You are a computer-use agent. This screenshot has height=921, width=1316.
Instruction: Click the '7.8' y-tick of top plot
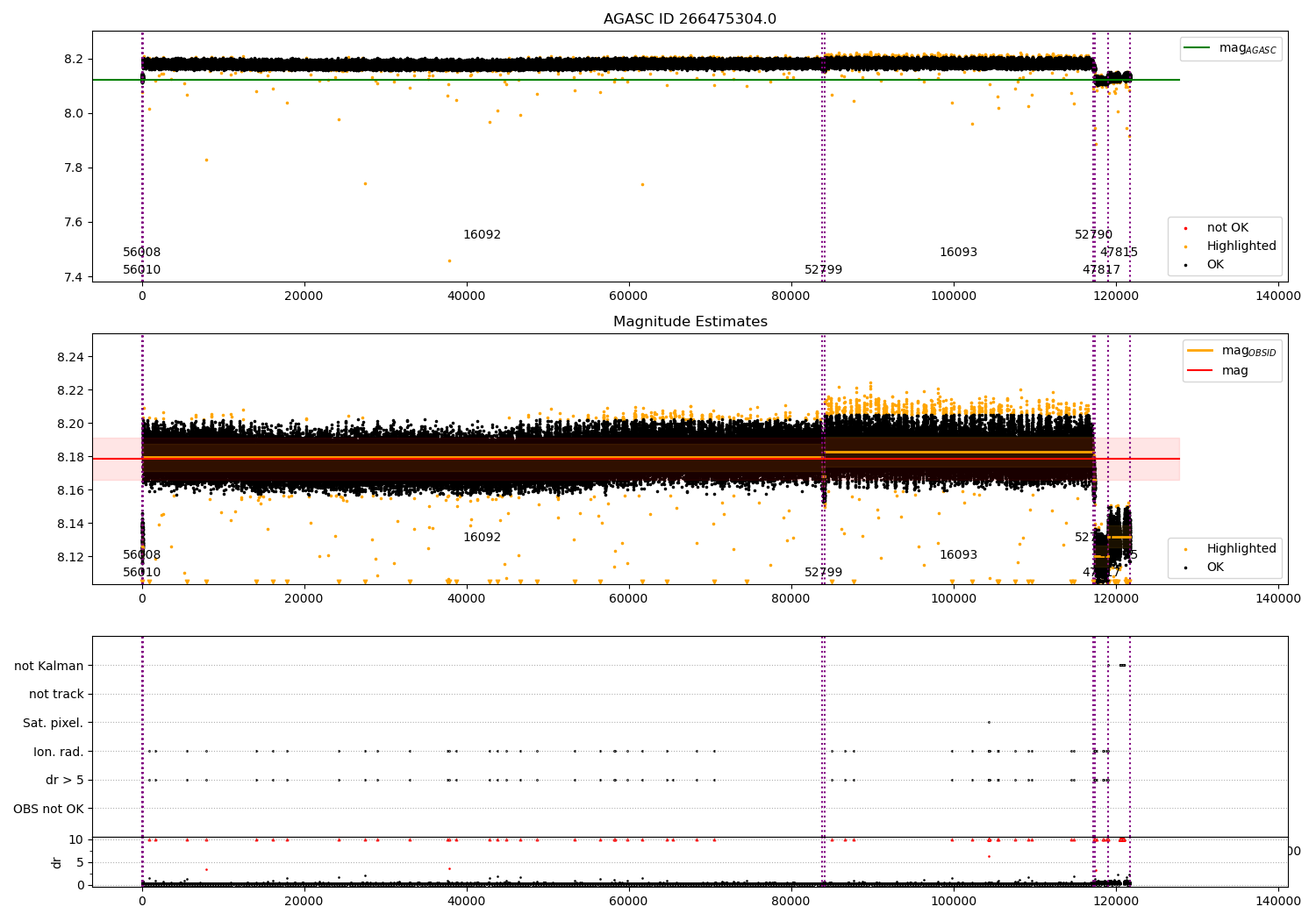[74, 168]
